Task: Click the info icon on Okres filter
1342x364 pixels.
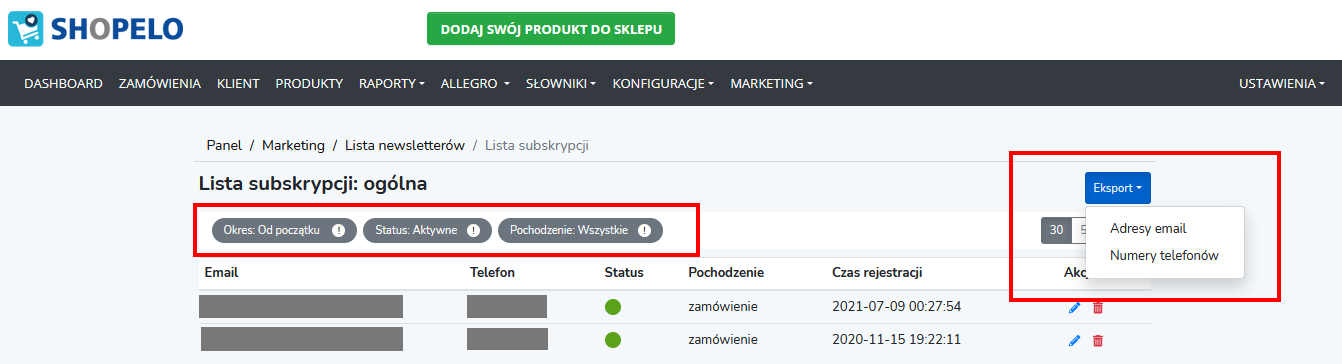Action: 338,230
